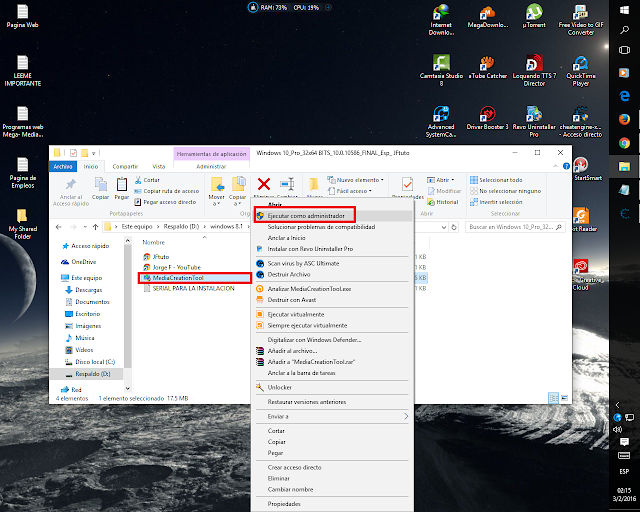This screenshot has width=640, height=512.
Task: Open My Shared Folder desktop icon
Action: pos(22,224)
